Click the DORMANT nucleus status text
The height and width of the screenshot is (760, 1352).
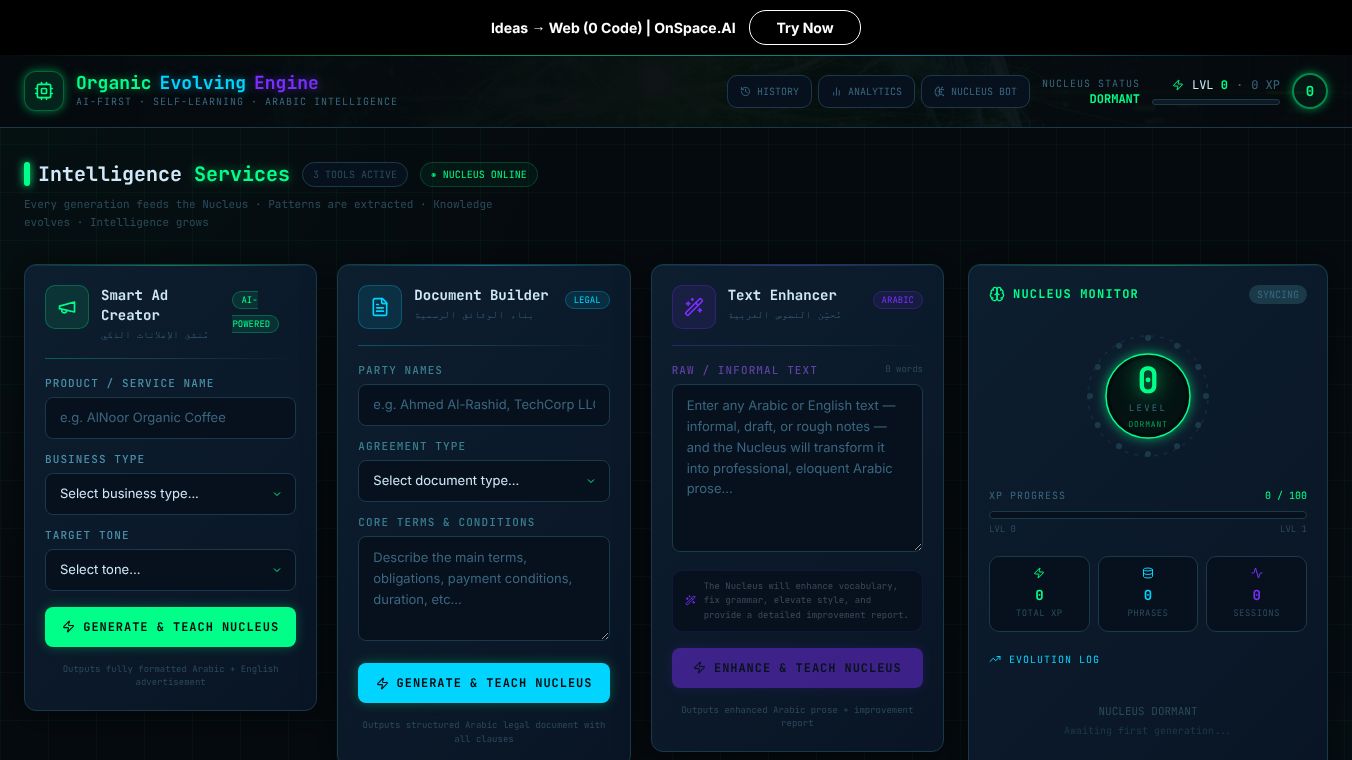[1115, 99]
